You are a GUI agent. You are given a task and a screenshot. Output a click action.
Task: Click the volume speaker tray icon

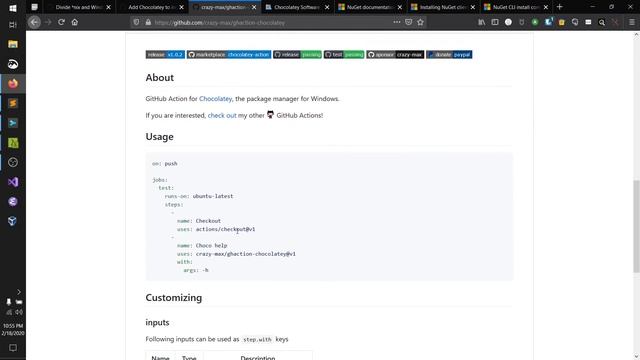coord(19,312)
